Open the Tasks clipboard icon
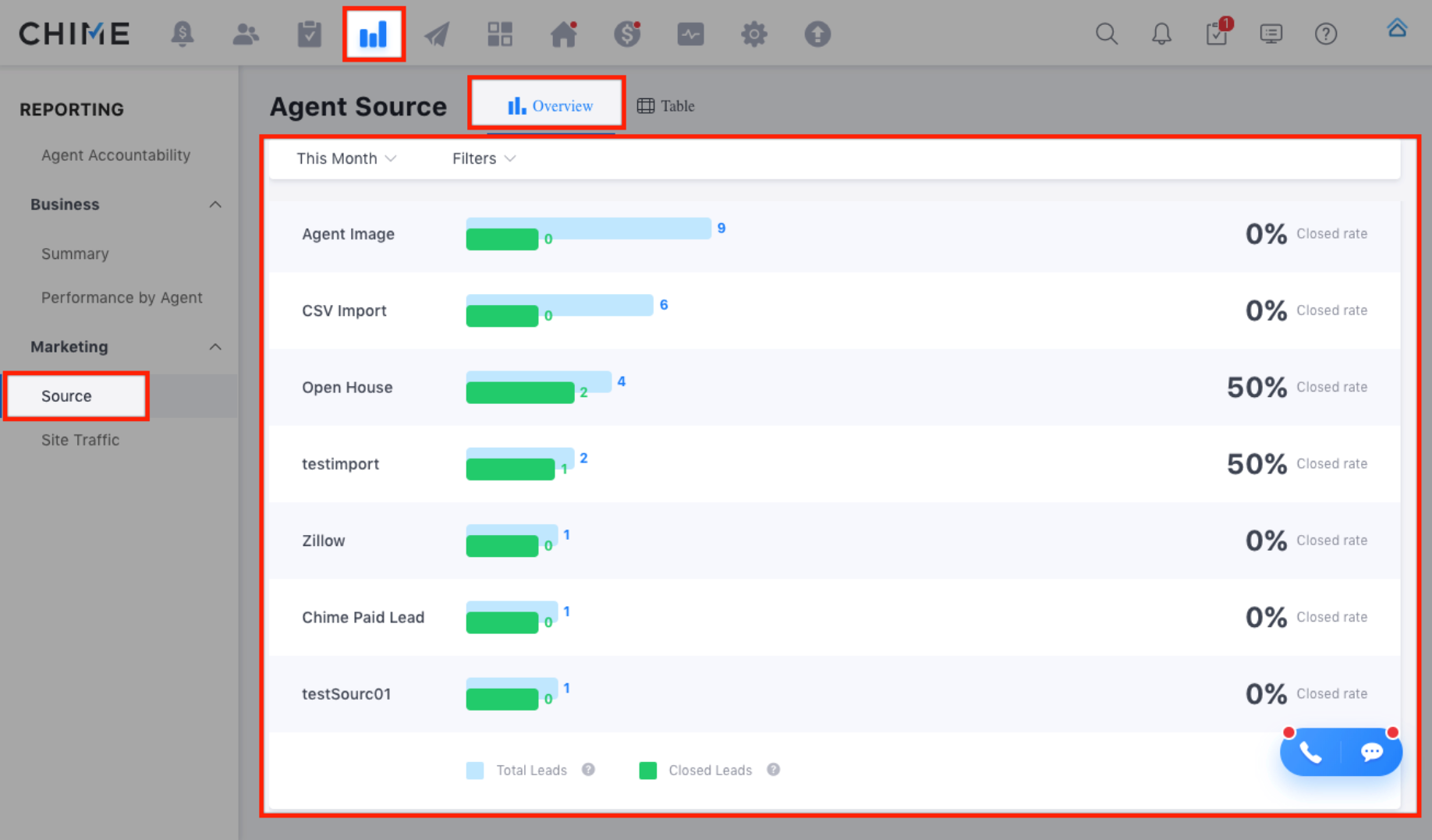Viewport: 1432px width, 840px height. [310, 34]
